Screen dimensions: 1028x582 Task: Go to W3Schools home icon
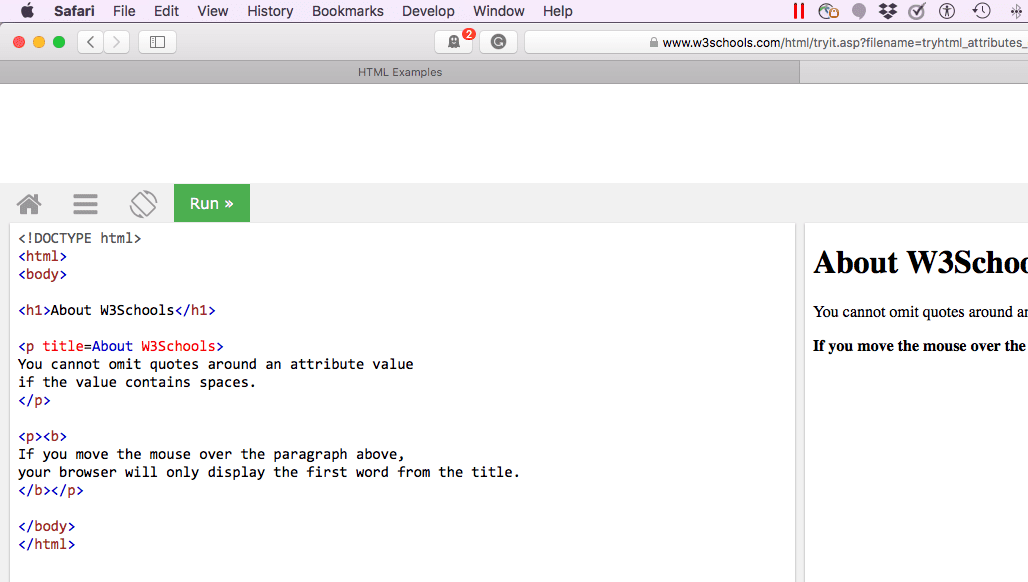(x=29, y=204)
